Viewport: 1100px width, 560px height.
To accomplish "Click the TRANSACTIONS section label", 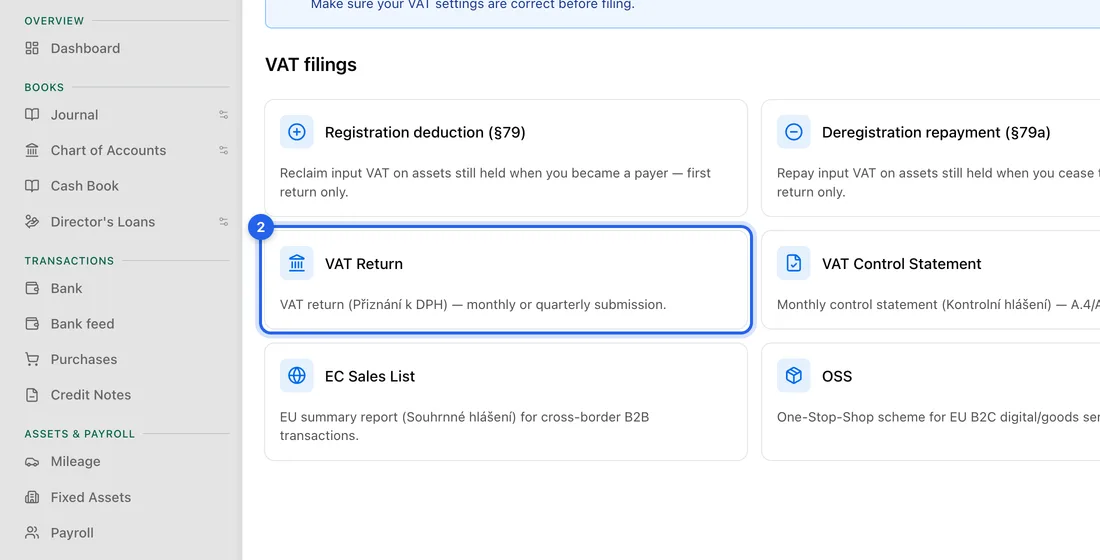I will [69, 261].
